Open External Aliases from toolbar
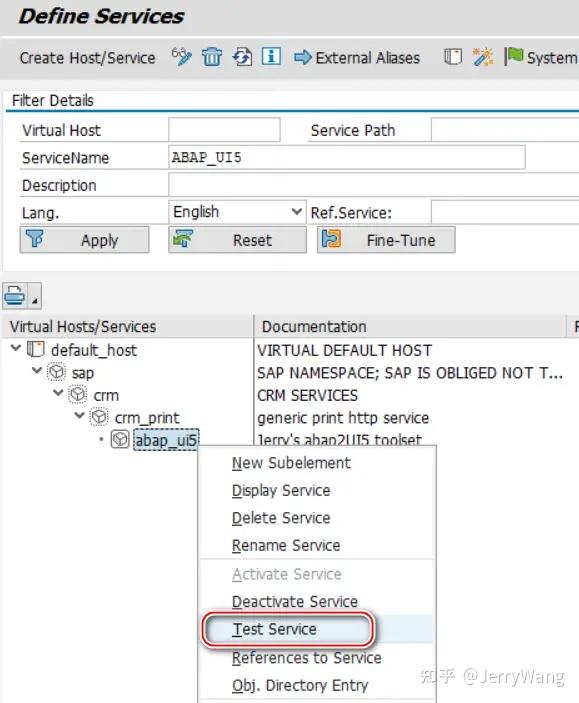This screenshot has width=579, height=703. pyautogui.click(x=357, y=58)
